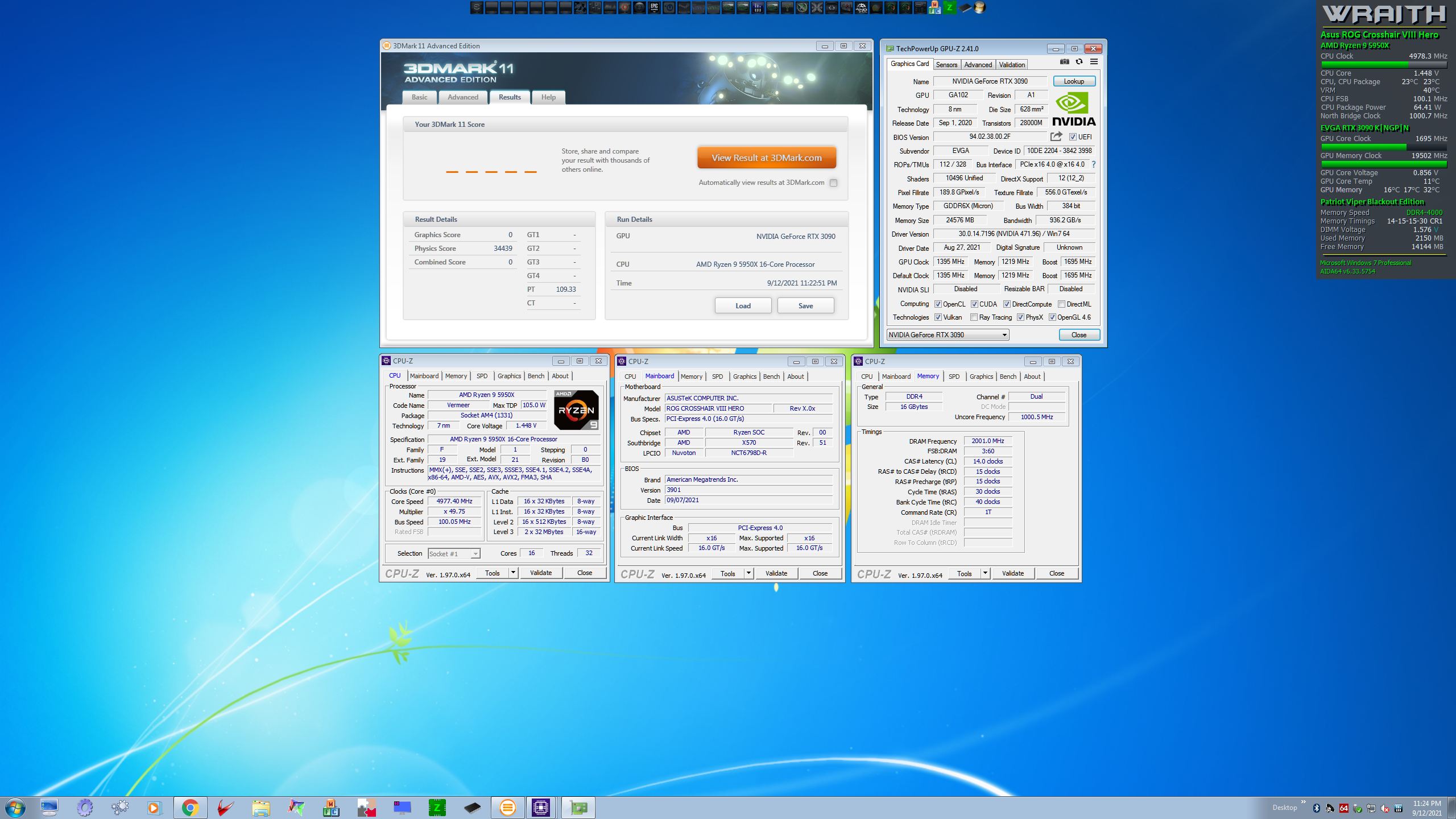Open the GPU selection dropdown in GPU-Z
Screen dimensions: 1456x819
click(1004, 335)
